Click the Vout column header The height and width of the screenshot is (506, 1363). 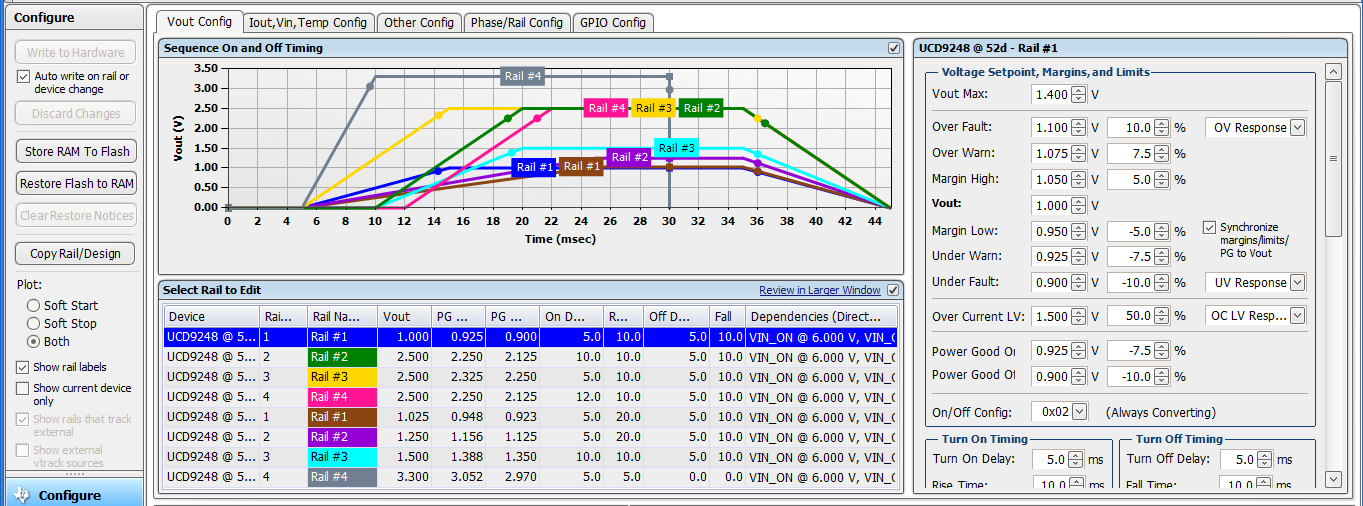click(x=405, y=317)
